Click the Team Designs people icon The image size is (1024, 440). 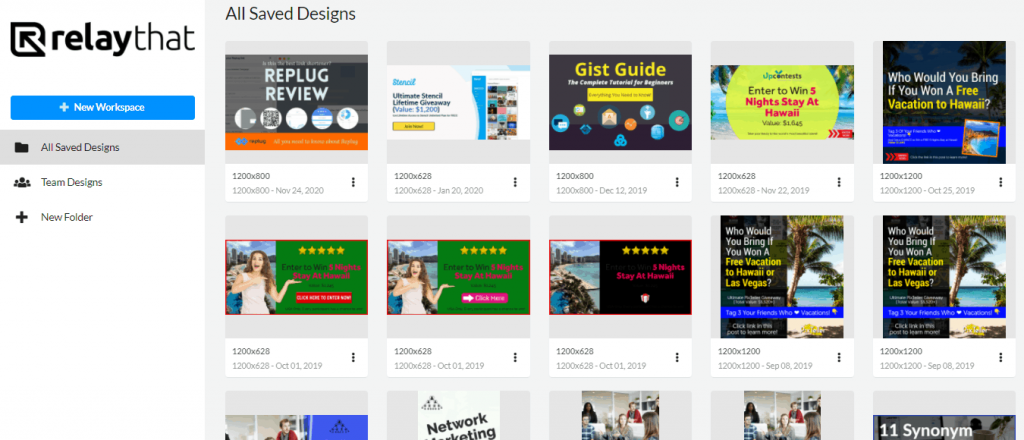click(x=22, y=182)
